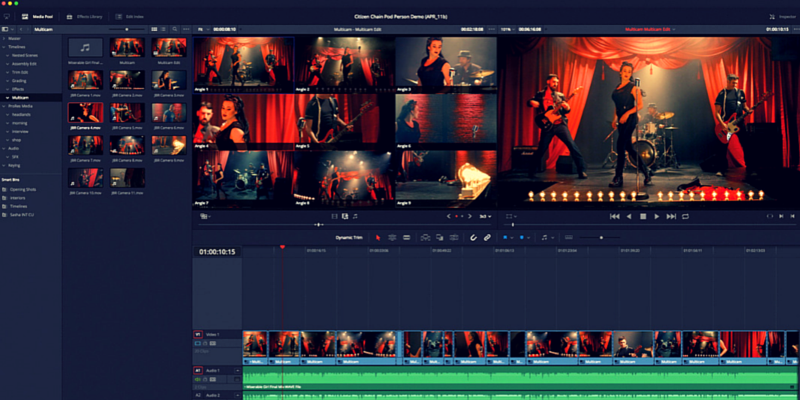Toggle the bin list sidebar icon
This screenshot has height=400, width=800.
(6, 30)
